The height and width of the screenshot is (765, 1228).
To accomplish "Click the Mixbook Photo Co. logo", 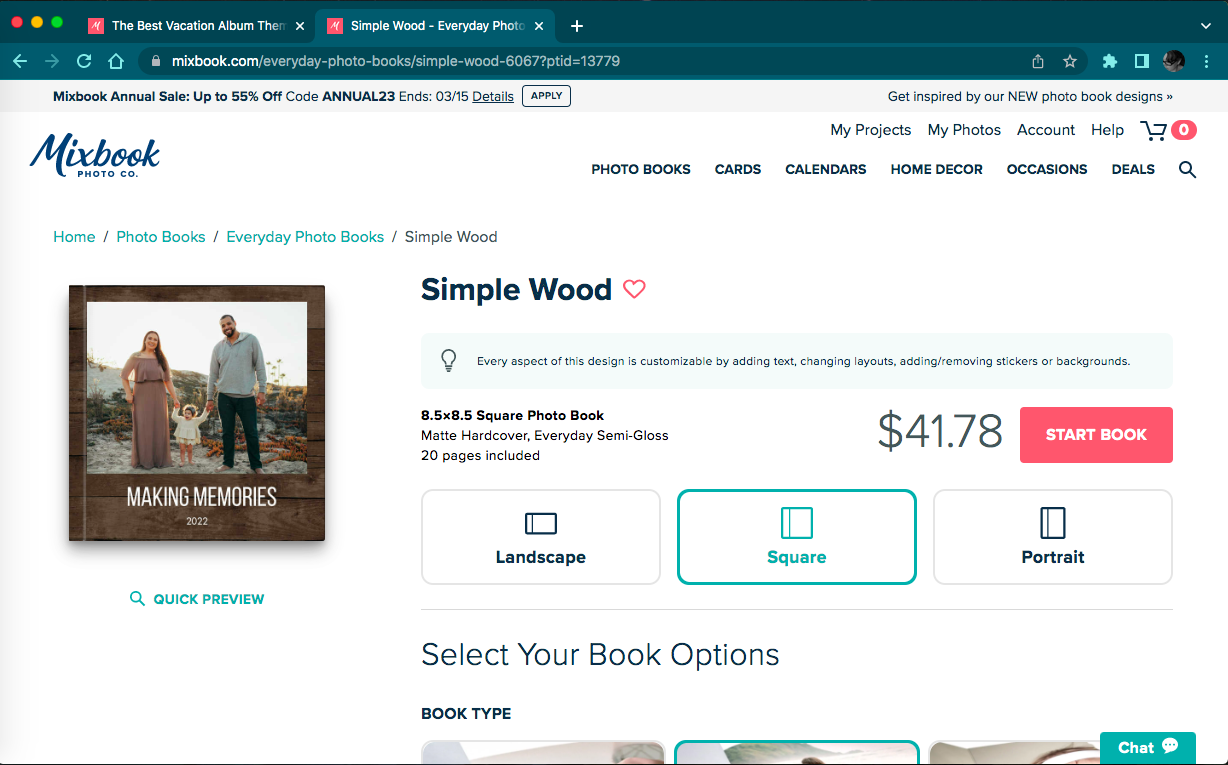I will pos(95,155).
